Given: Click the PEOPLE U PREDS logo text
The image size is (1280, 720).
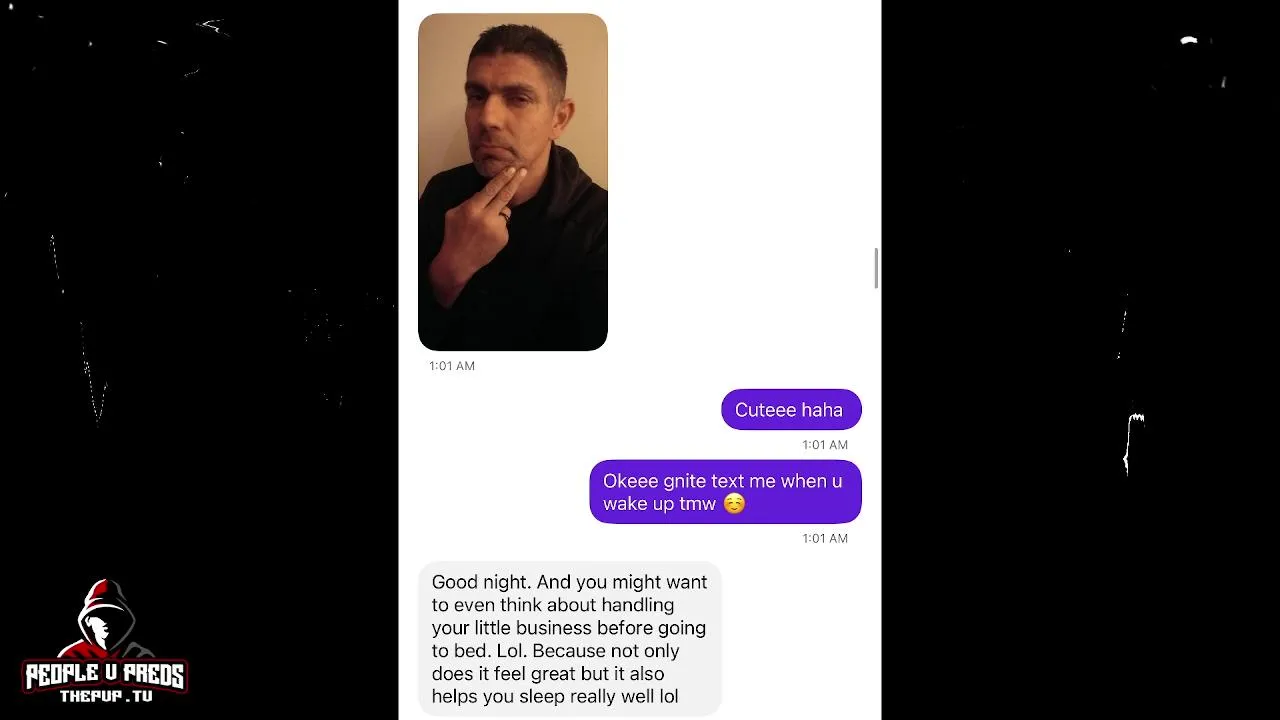Looking at the screenshot, I should (105, 676).
